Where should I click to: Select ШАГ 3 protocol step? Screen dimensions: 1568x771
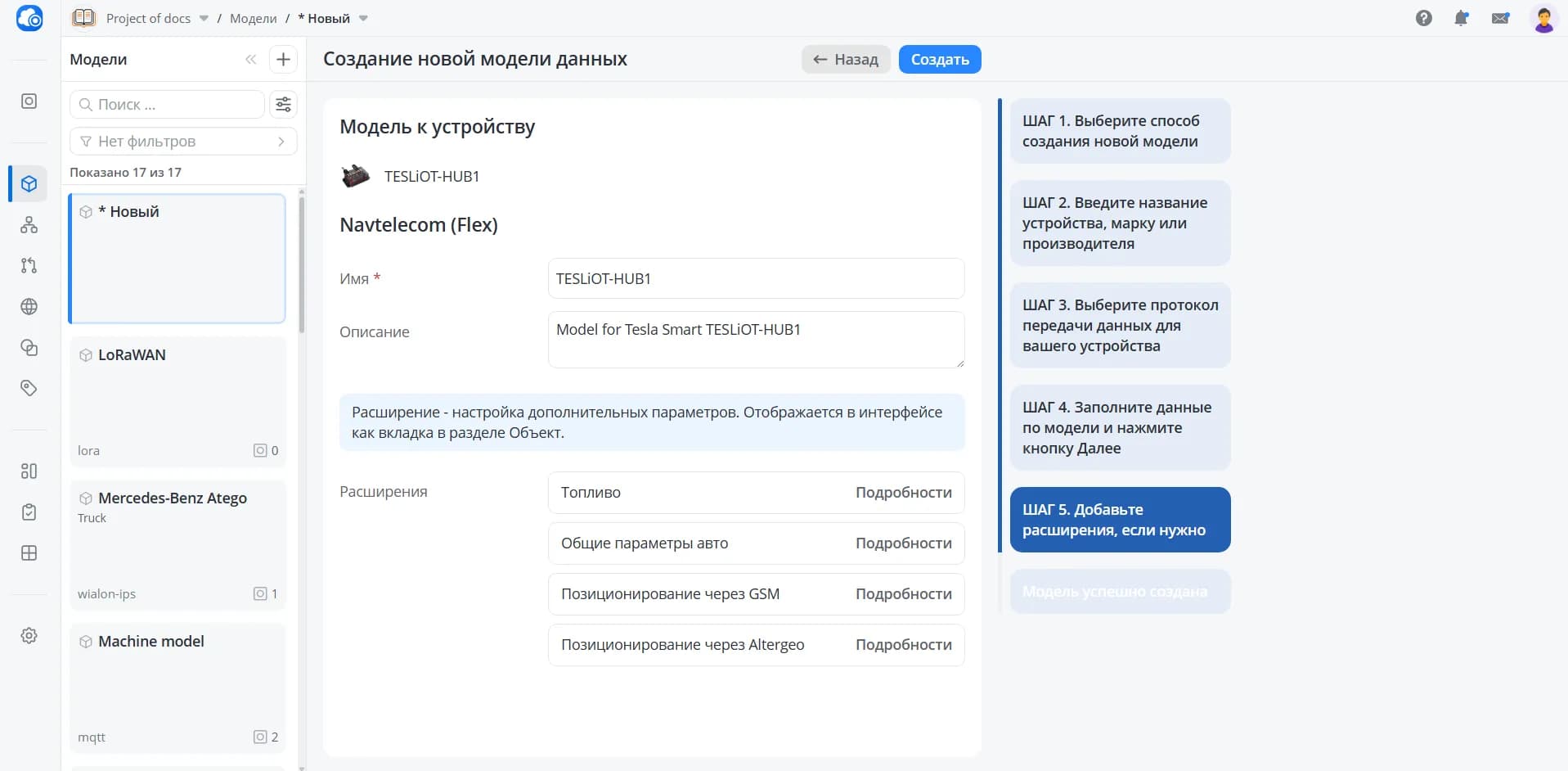[x=1120, y=325]
